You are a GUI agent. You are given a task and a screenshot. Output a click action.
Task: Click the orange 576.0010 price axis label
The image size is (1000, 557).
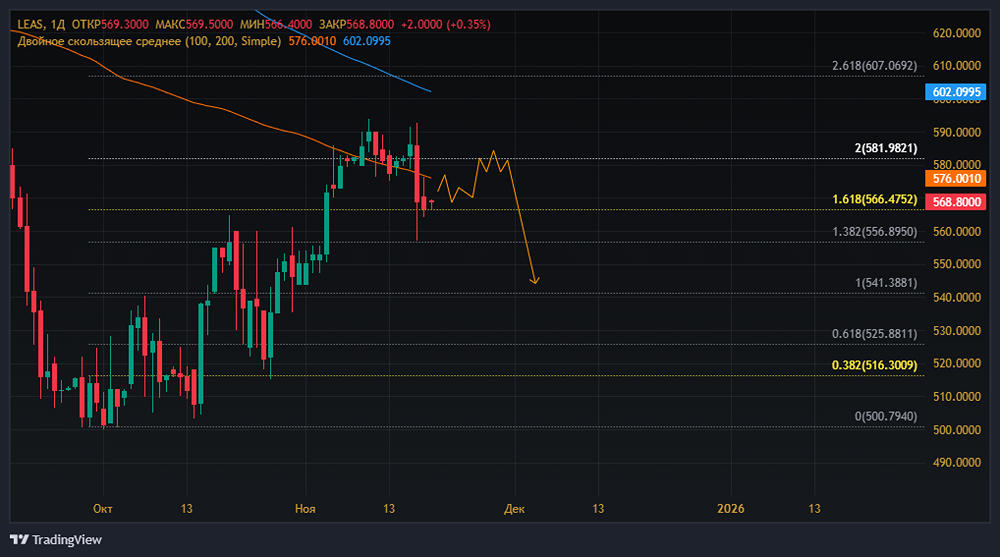point(955,179)
